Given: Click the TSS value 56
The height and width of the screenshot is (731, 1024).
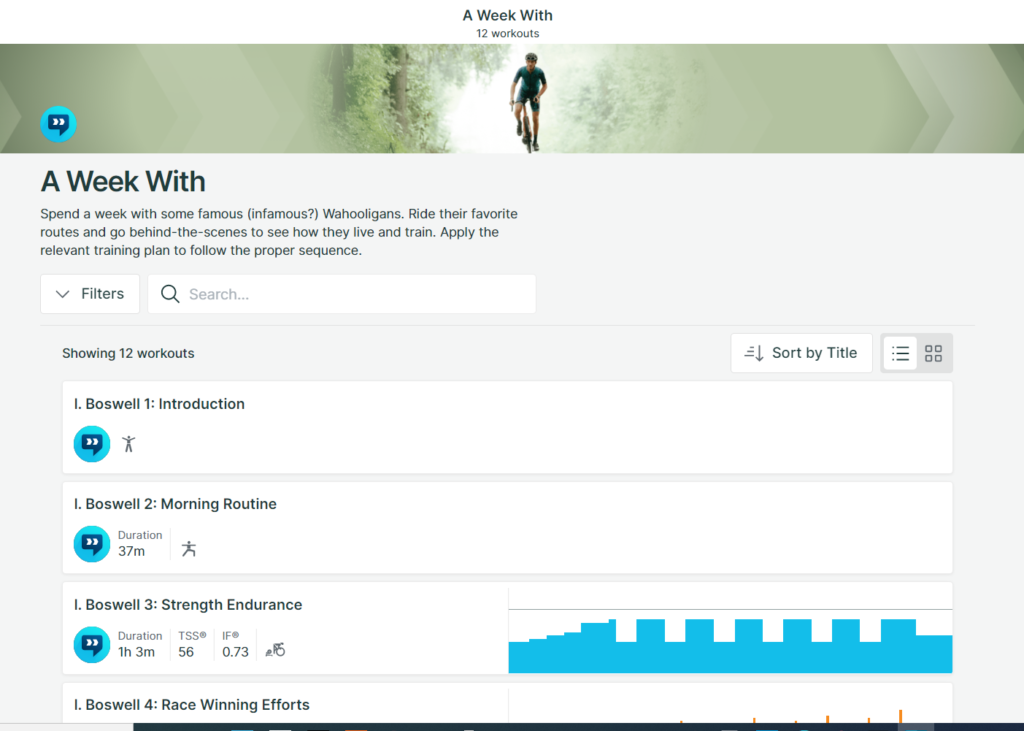Looking at the screenshot, I should coord(185,652).
